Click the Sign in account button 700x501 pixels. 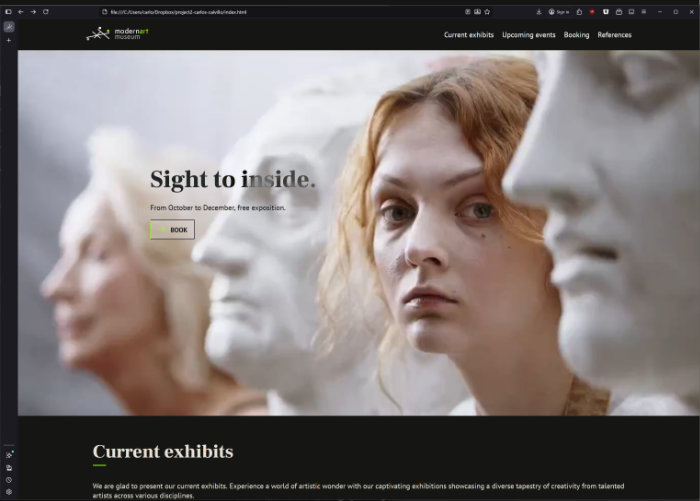click(559, 11)
